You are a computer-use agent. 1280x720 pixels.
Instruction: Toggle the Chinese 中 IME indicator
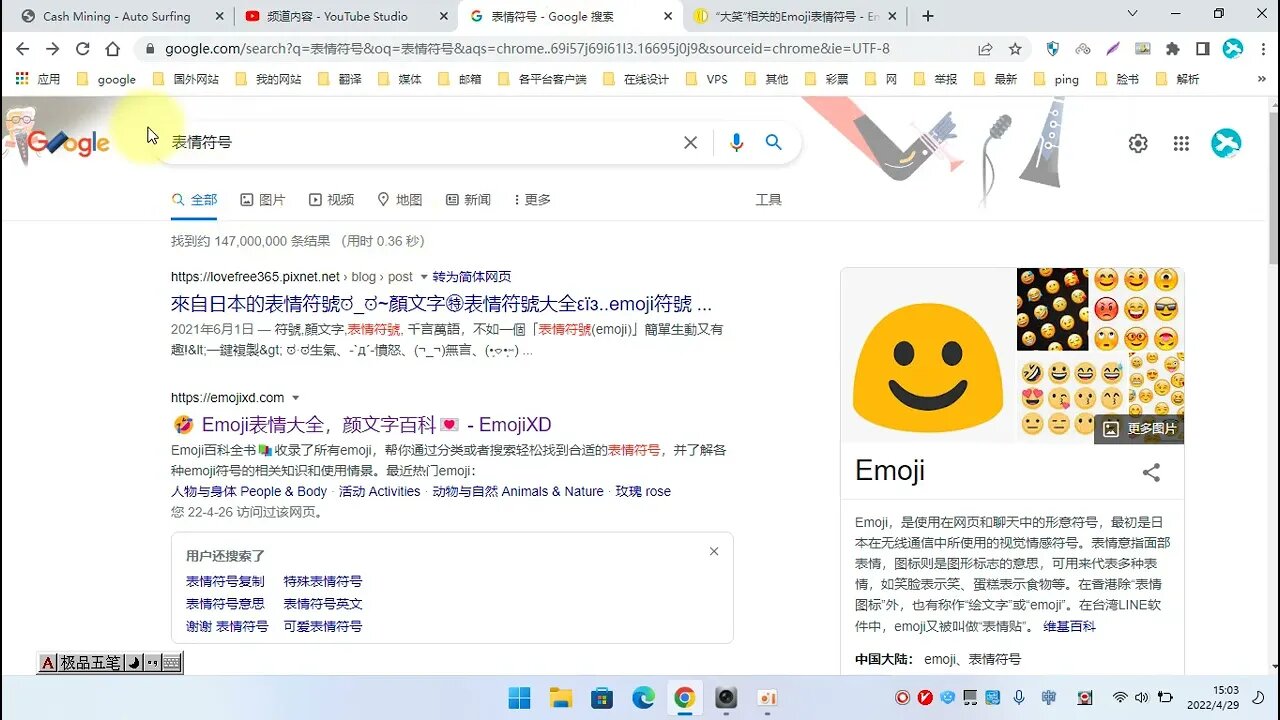click(1049, 697)
